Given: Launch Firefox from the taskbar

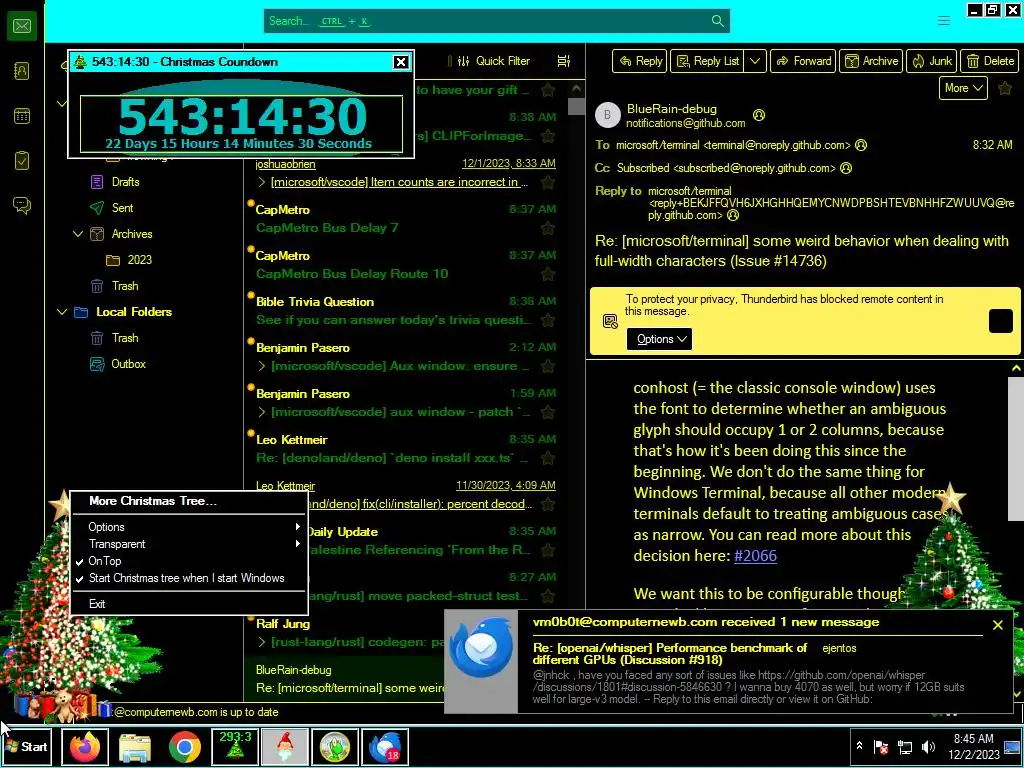Looking at the screenshot, I should click(x=85, y=746).
